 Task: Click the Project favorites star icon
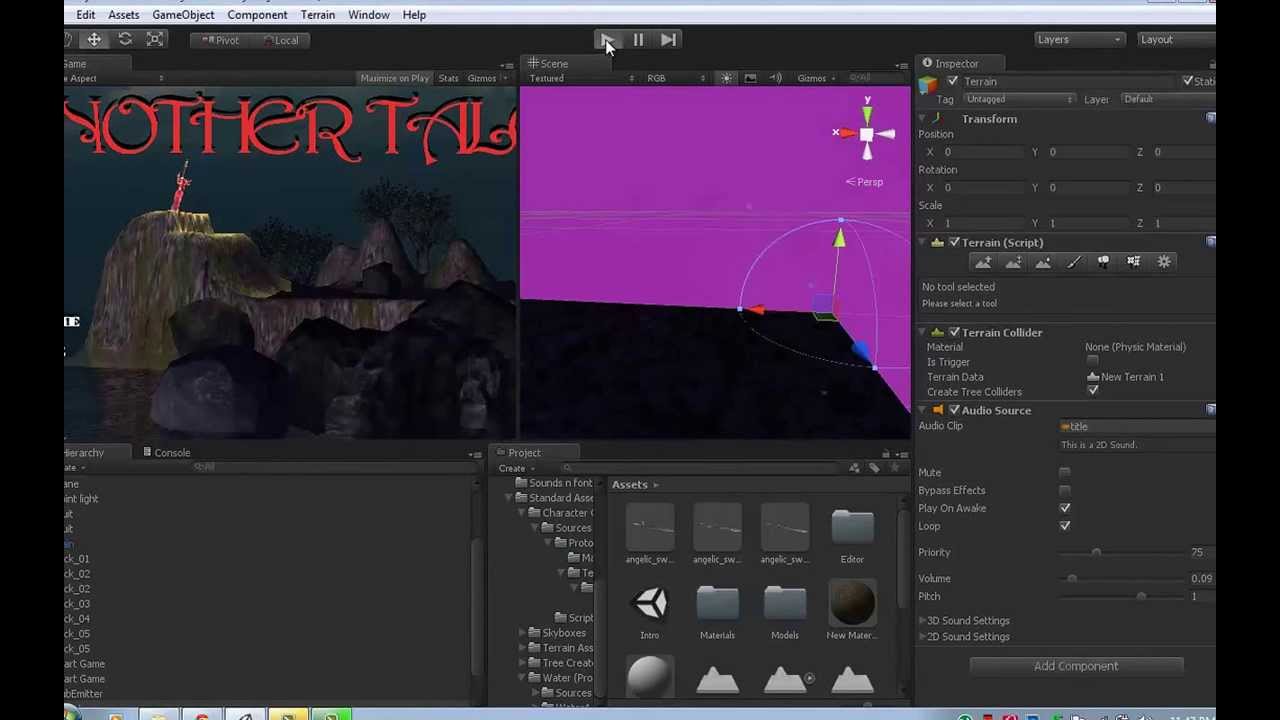tap(893, 468)
